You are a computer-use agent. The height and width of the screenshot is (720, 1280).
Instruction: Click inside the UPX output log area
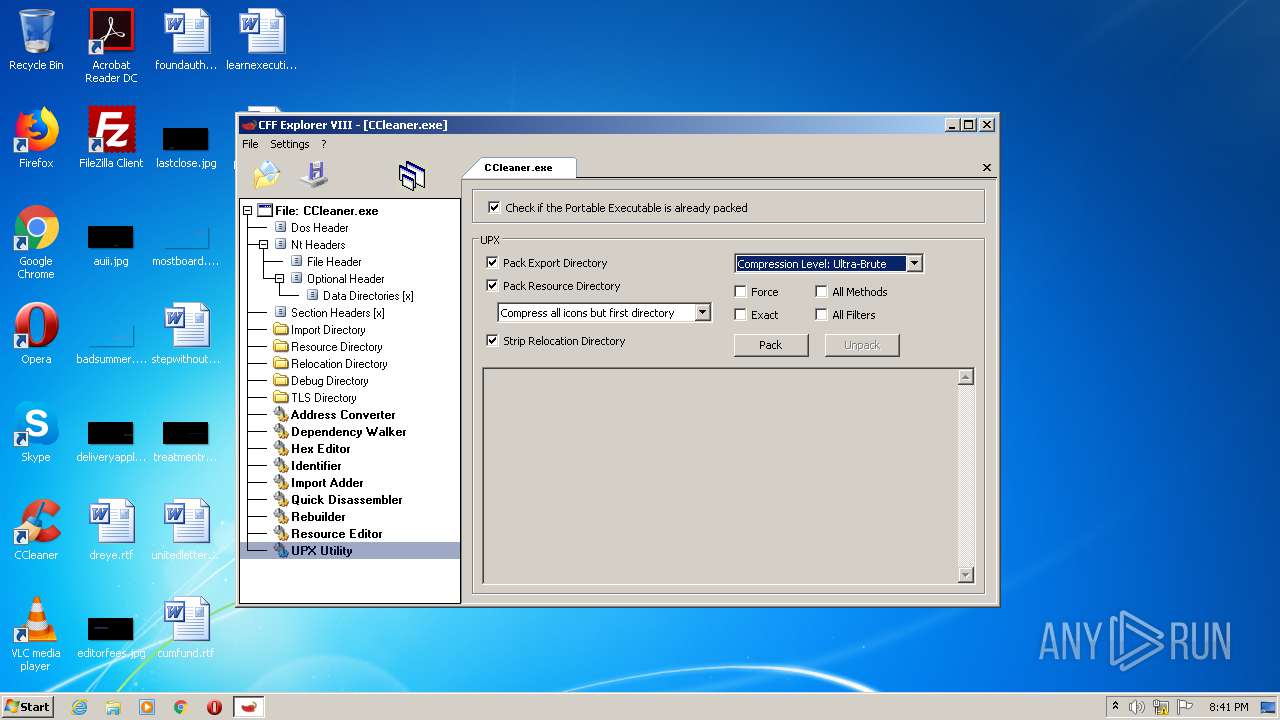click(719, 476)
